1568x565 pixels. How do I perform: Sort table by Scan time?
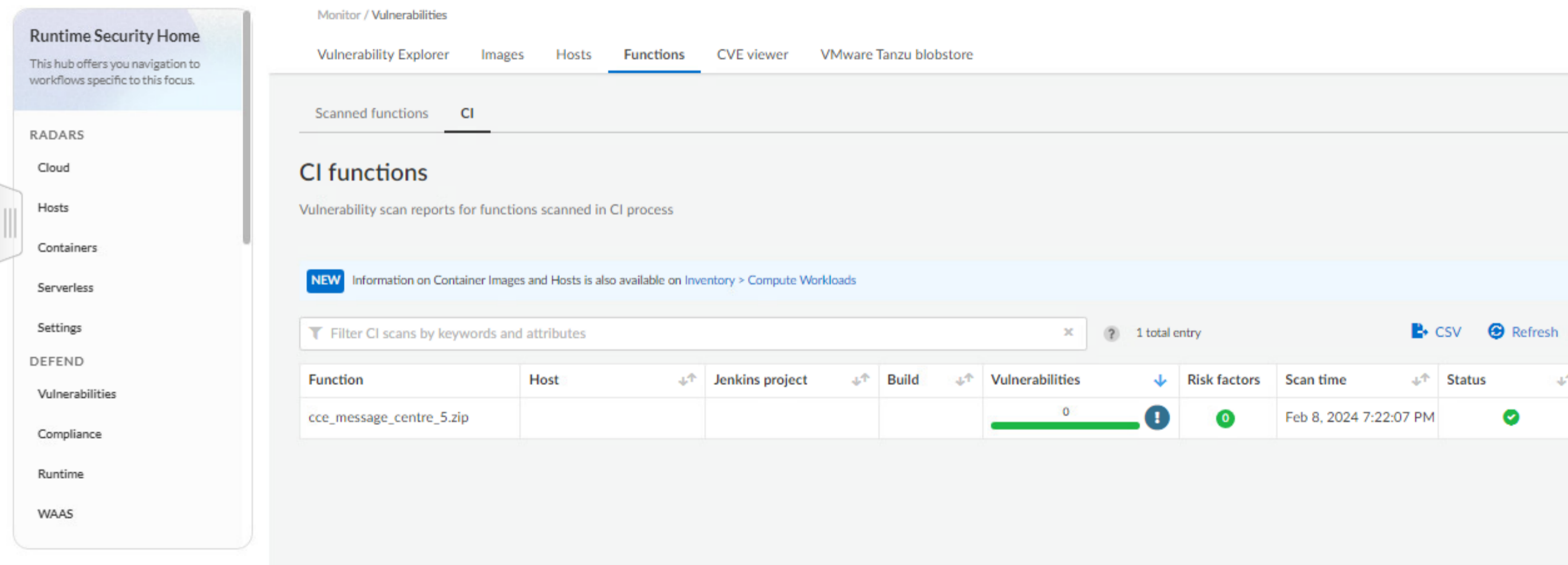pyautogui.click(x=1419, y=380)
